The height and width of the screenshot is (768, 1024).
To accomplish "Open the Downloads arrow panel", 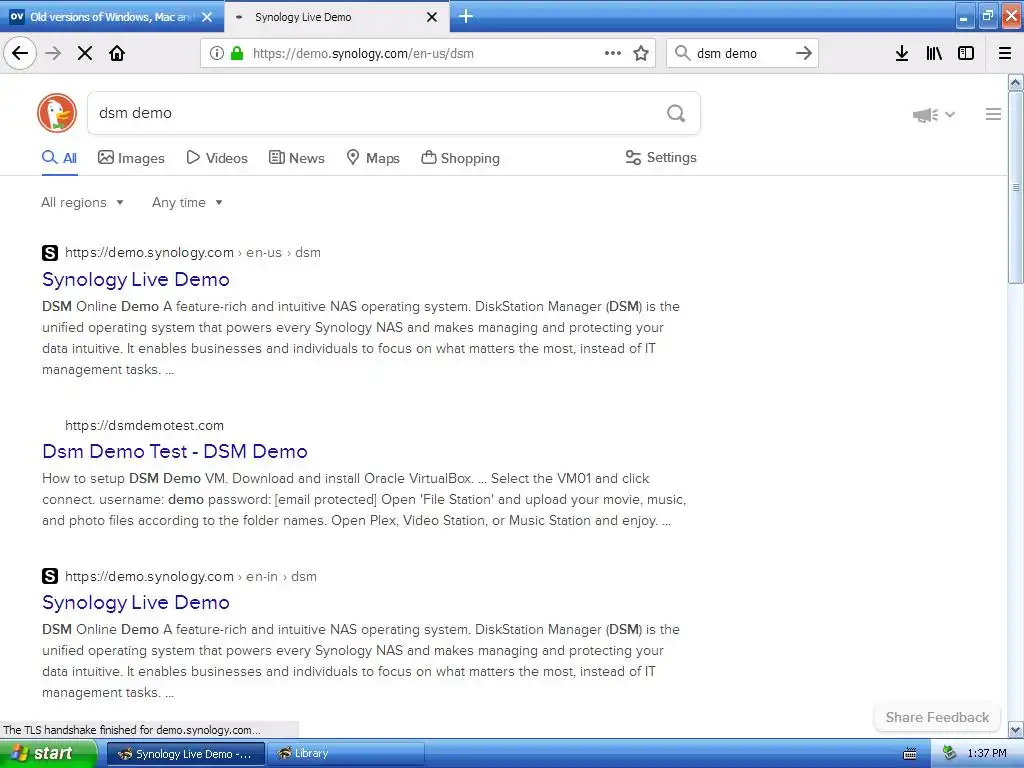I will pyautogui.click(x=902, y=53).
